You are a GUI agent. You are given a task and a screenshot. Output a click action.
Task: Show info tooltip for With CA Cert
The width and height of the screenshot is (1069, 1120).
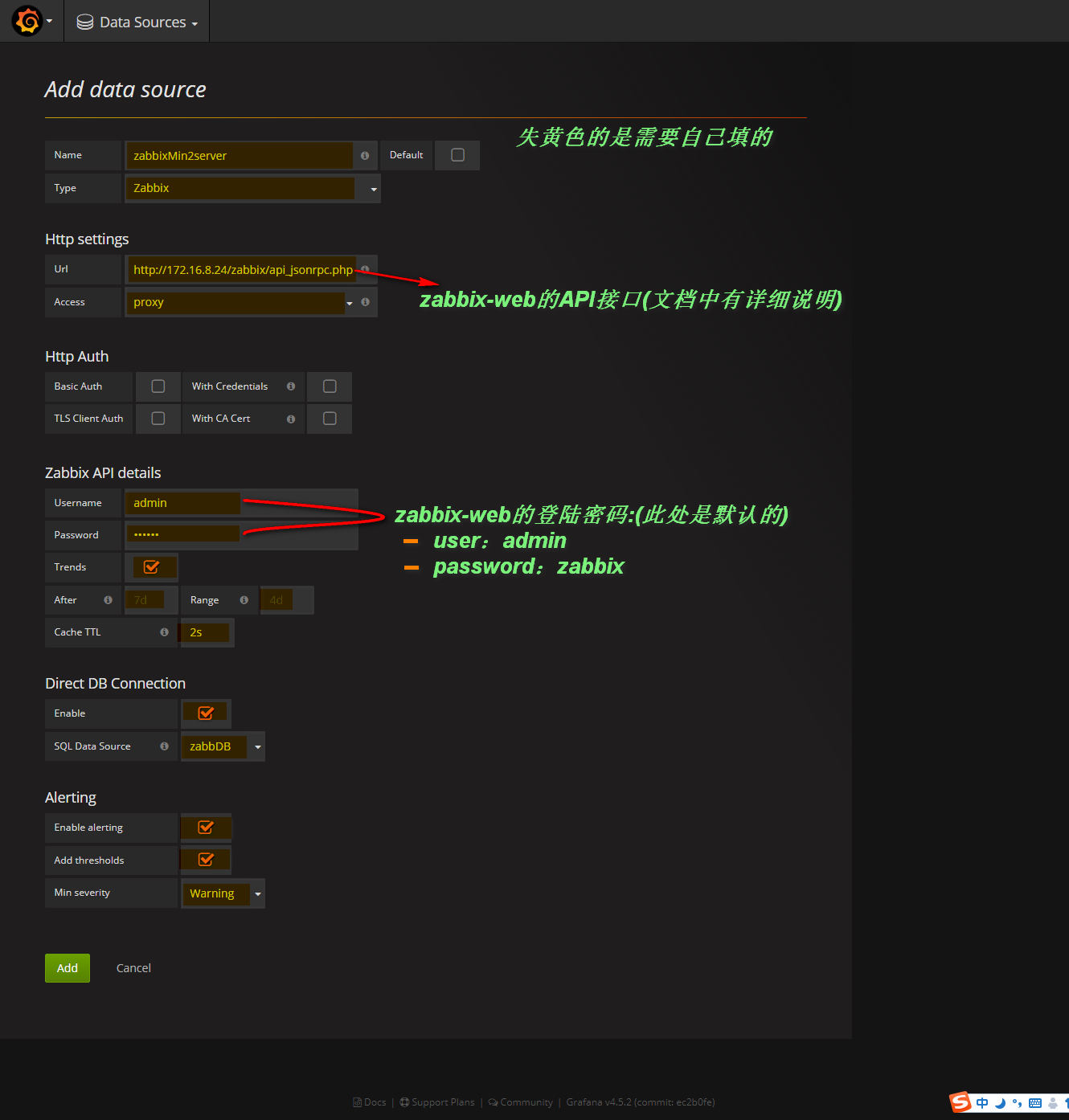[x=291, y=419]
